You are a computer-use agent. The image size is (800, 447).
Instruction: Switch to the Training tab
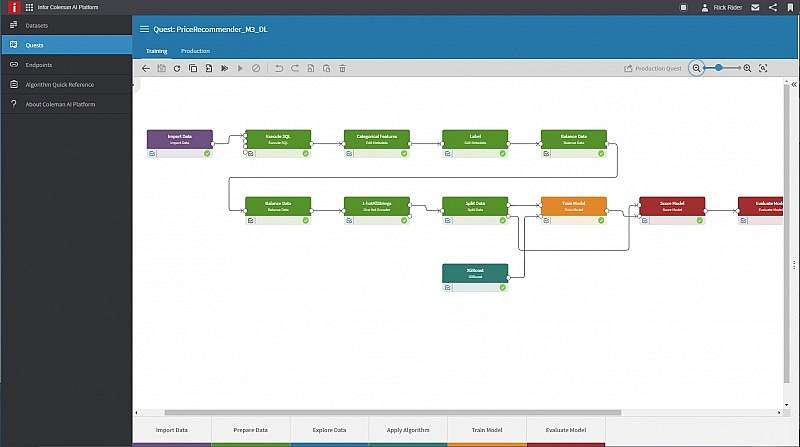[x=157, y=51]
